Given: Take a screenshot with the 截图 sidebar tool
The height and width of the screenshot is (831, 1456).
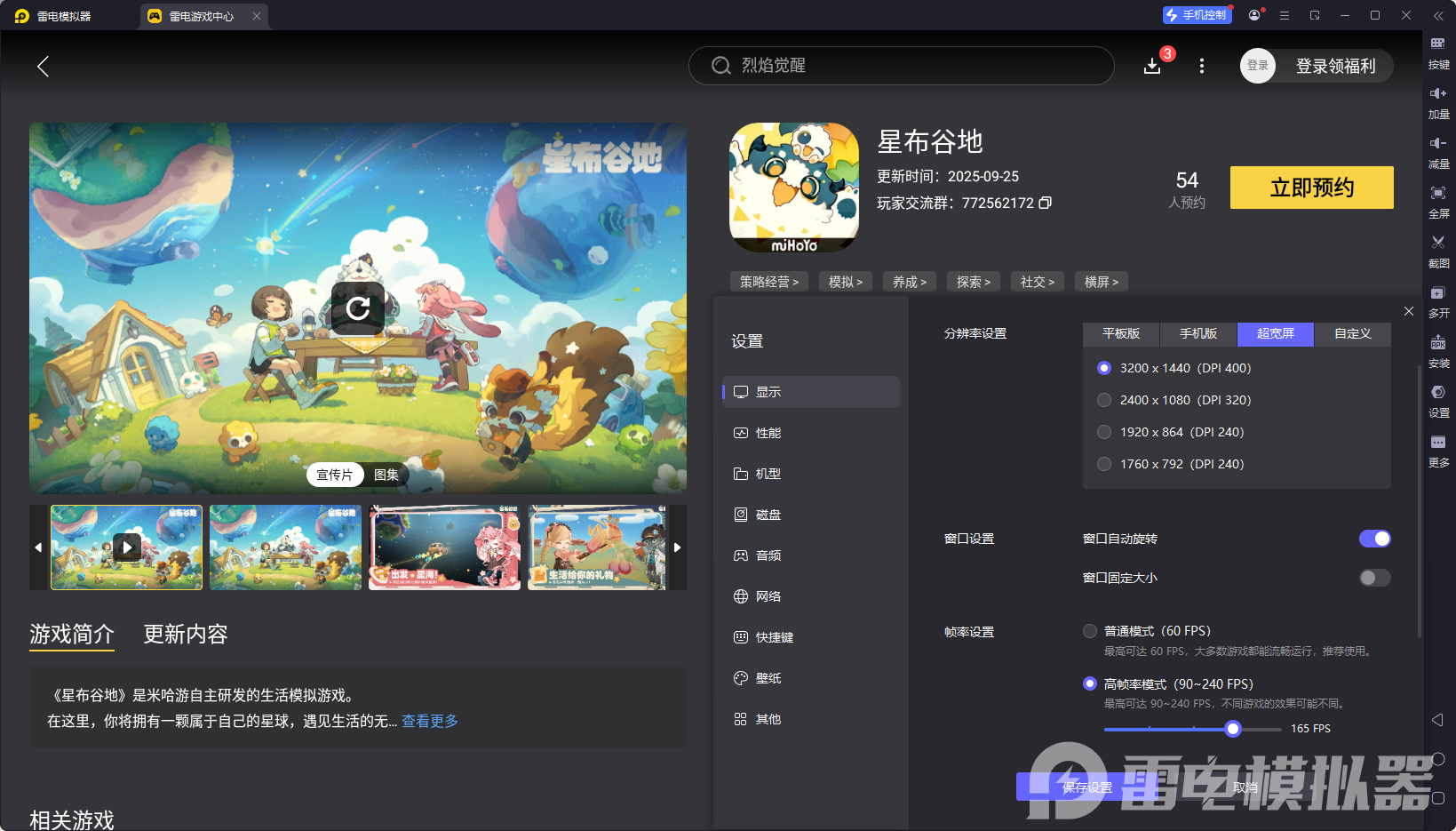Looking at the screenshot, I should (x=1439, y=252).
